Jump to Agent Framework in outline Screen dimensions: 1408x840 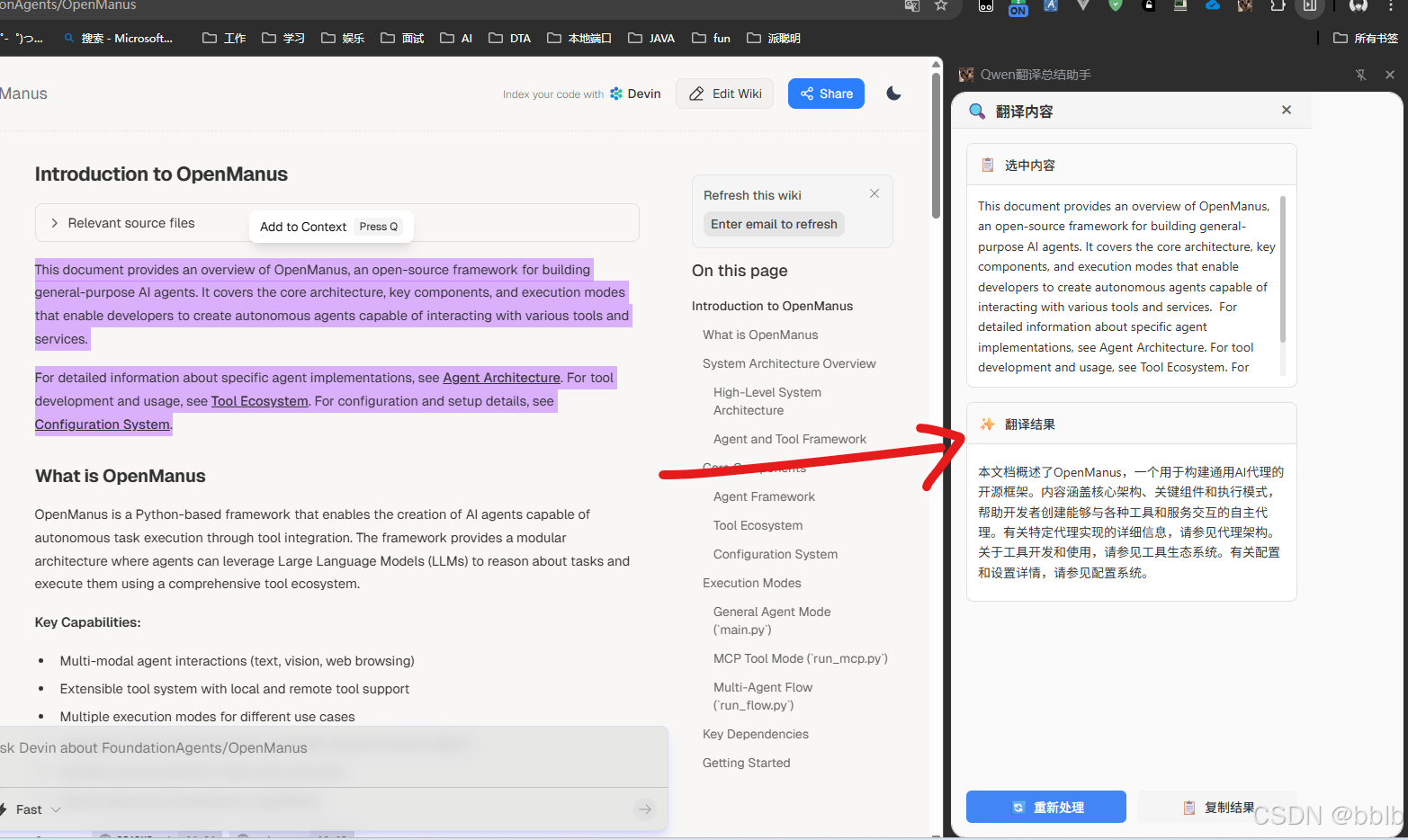point(764,496)
